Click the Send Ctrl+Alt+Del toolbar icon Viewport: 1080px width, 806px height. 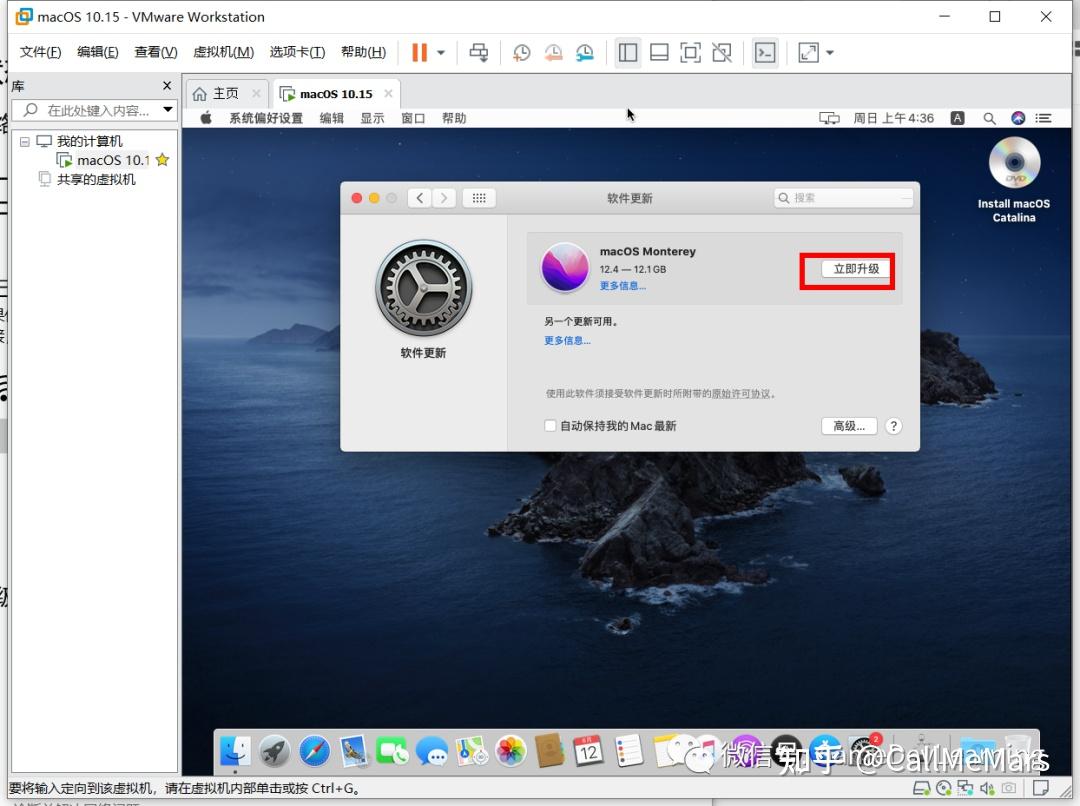click(x=479, y=52)
